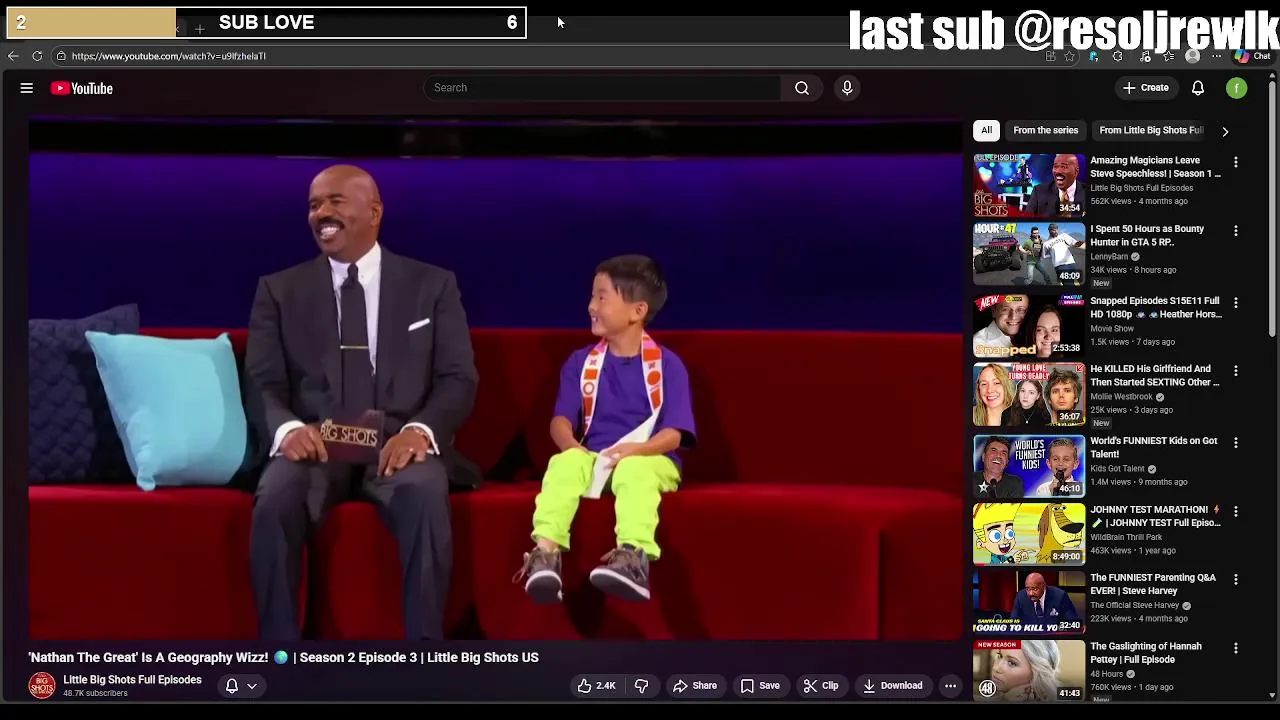Start voice search with the microphone
This screenshot has width=1280, height=720.
tap(847, 88)
